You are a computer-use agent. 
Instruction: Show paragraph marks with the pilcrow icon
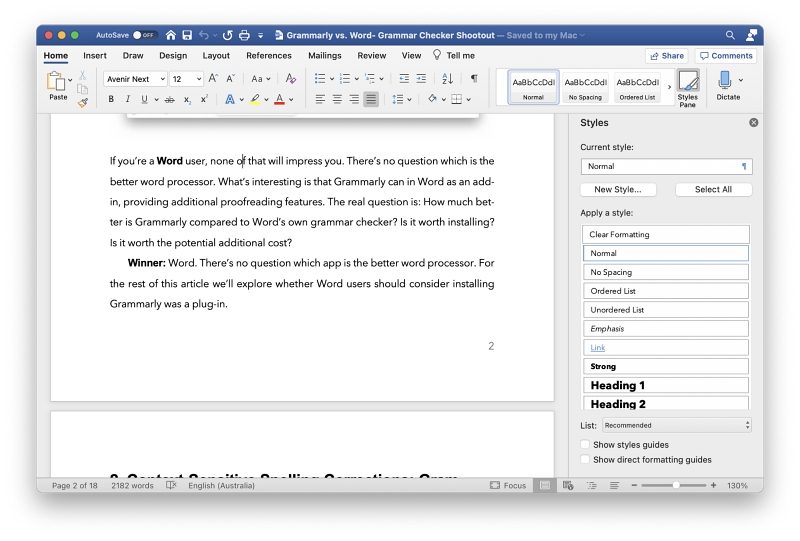tap(474, 78)
